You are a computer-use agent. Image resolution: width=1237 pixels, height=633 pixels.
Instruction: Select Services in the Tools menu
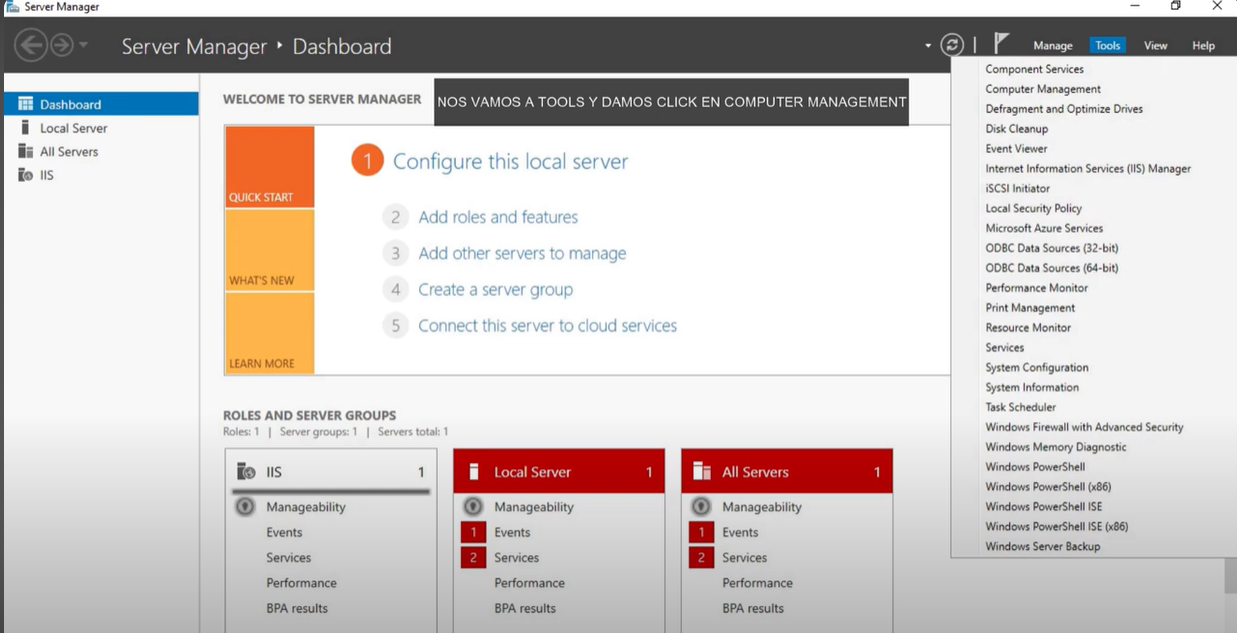1004,347
